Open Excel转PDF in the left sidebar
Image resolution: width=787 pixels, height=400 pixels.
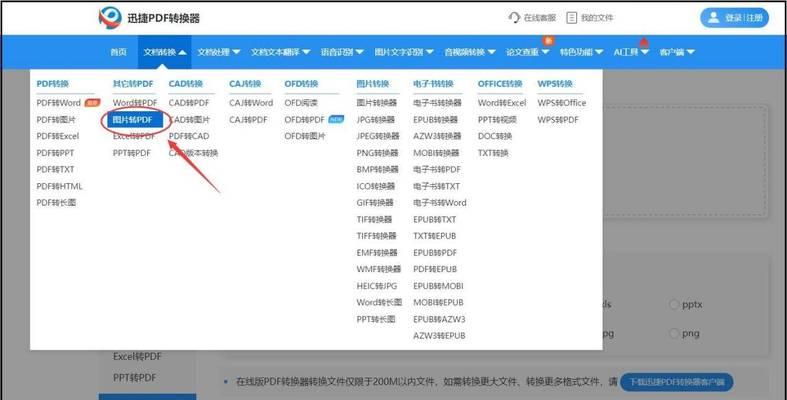point(138,357)
